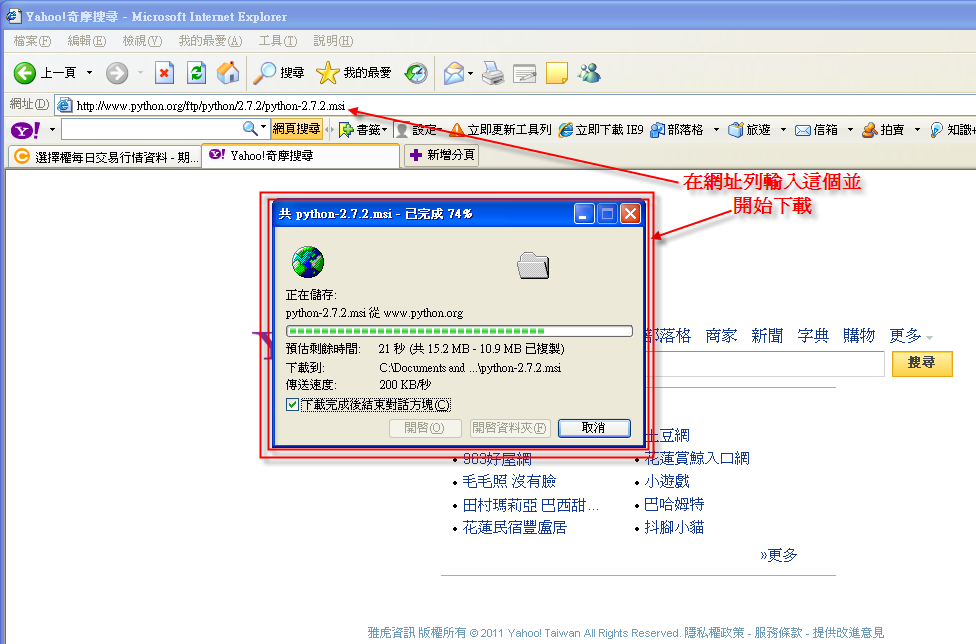Expand the 部落格 toolbar dropdown arrow

(716, 130)
